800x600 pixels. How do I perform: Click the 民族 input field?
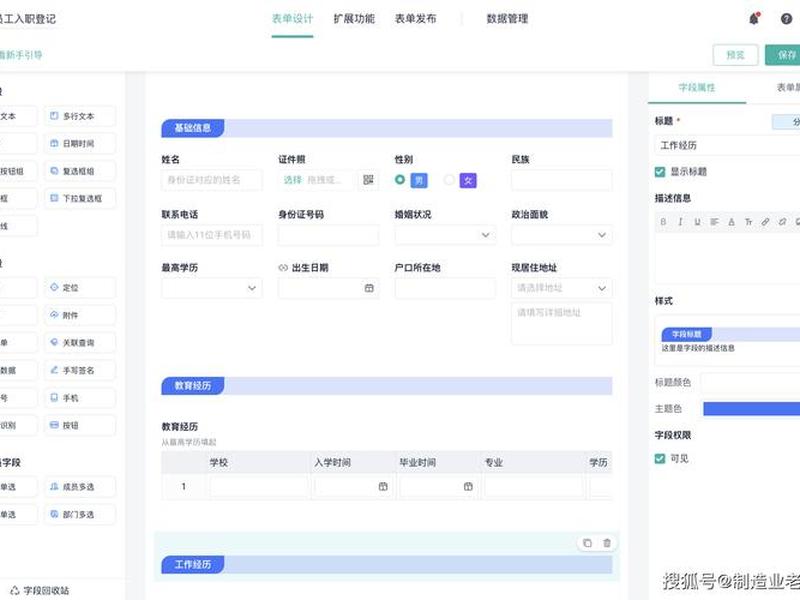[562, 180]
